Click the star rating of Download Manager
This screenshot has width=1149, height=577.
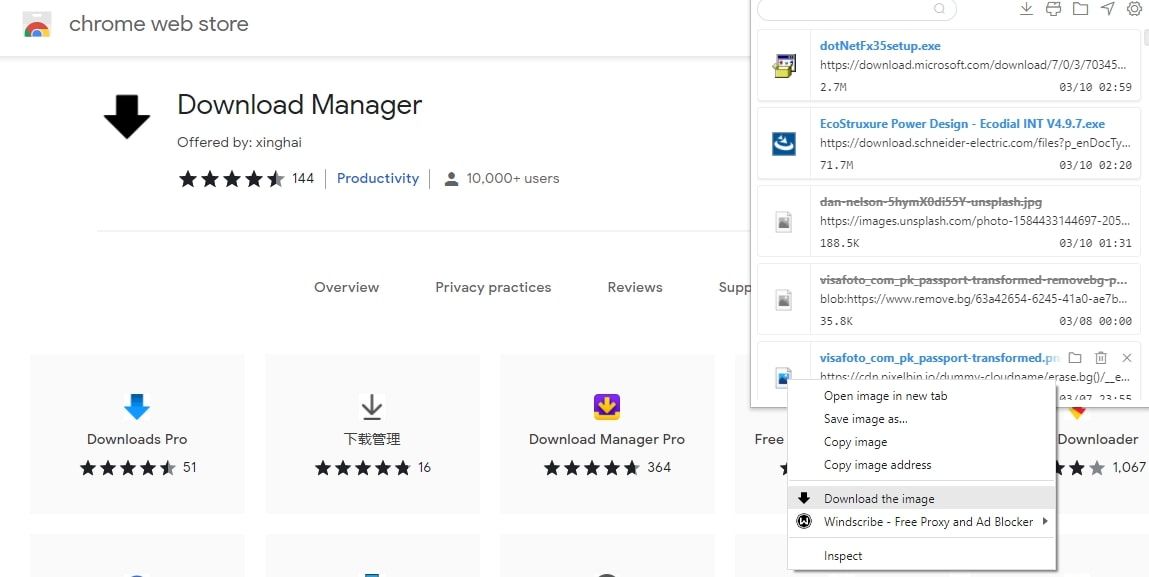point(232,178)
